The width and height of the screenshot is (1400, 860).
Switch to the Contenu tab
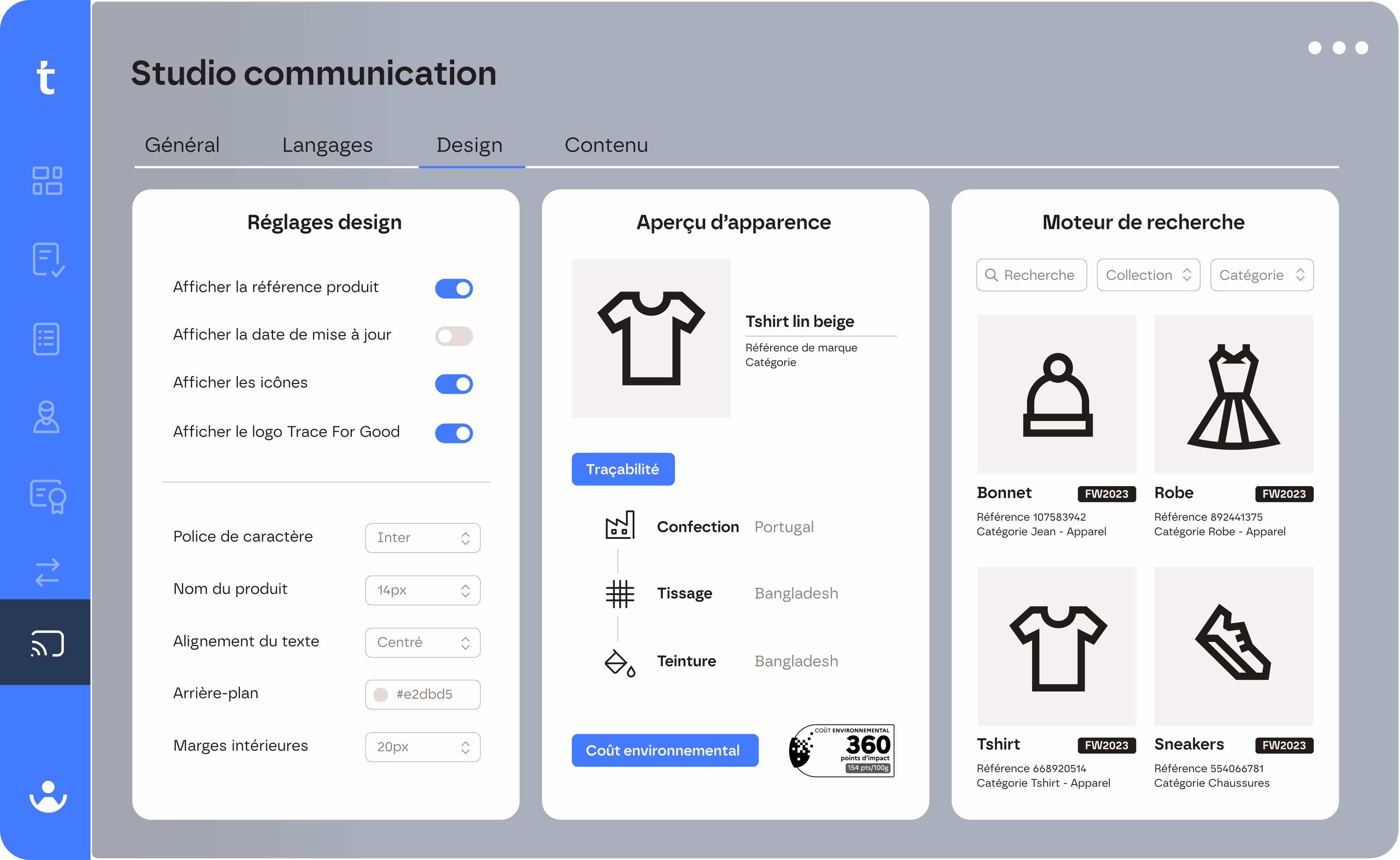[606, 145]
